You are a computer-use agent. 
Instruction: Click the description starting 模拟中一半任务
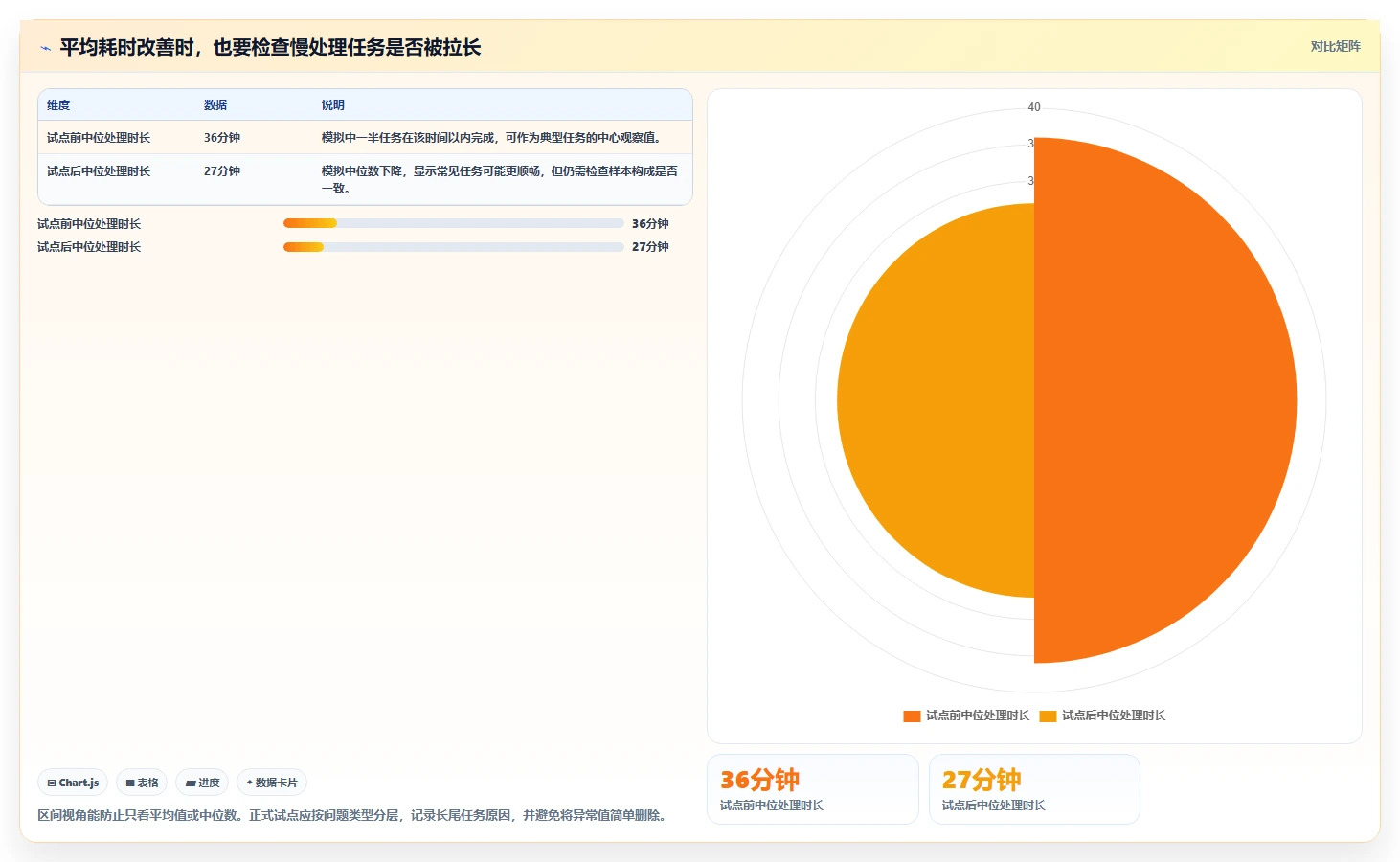pos(493,138)
